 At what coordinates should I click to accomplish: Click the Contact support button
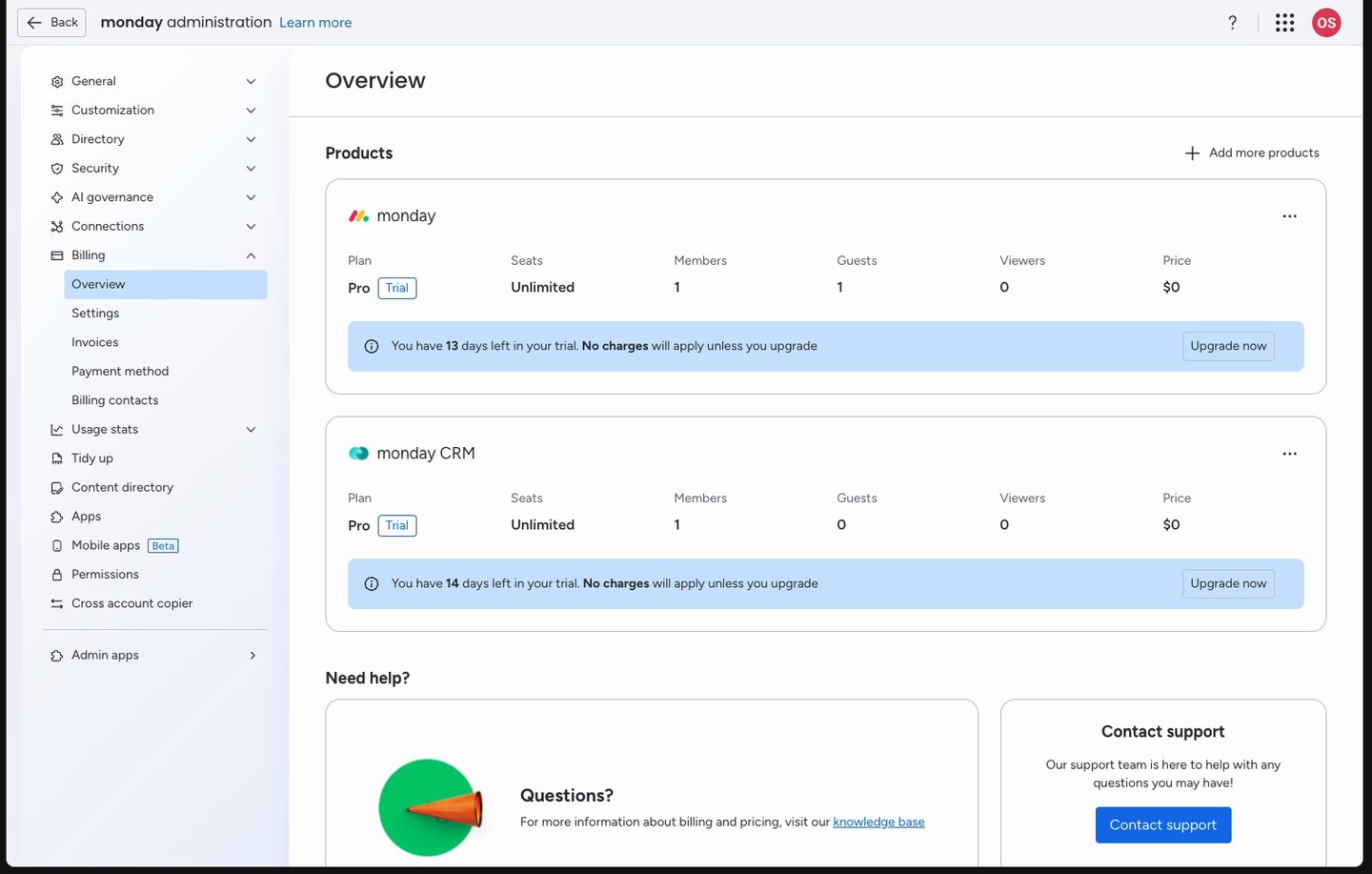point(1163,825)
